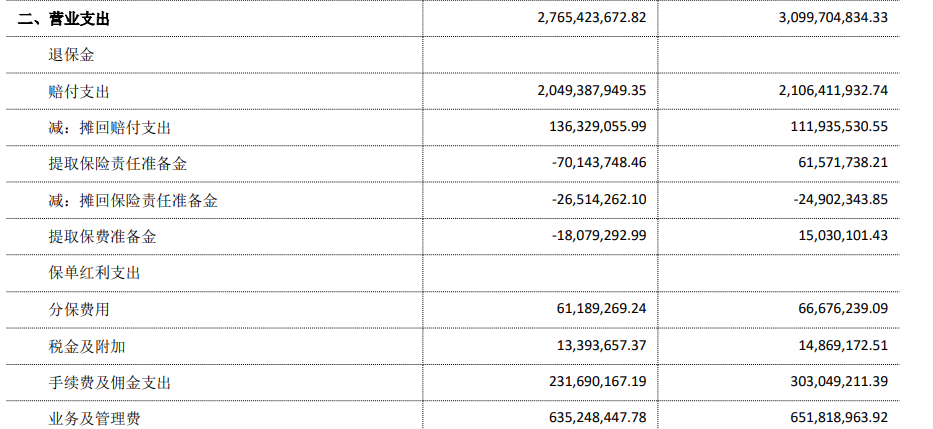Select the 手续费及佣金支出 label
The height and width of the screenshot is (429, 933).
pos(109,383)
